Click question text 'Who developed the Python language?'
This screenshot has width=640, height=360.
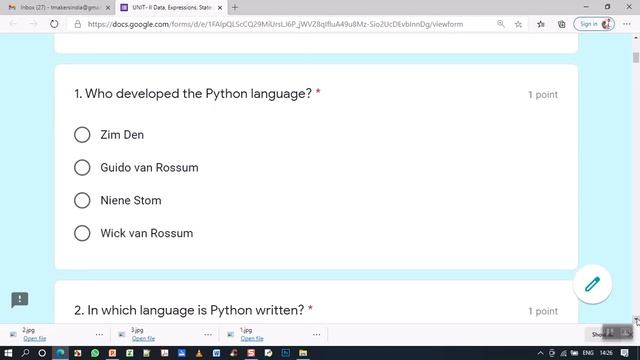click(198, 93)
